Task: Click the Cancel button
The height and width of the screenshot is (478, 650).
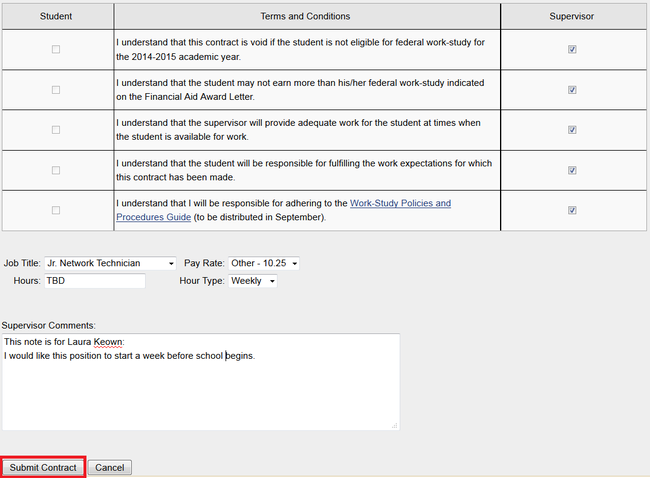Action: point(109,468)
